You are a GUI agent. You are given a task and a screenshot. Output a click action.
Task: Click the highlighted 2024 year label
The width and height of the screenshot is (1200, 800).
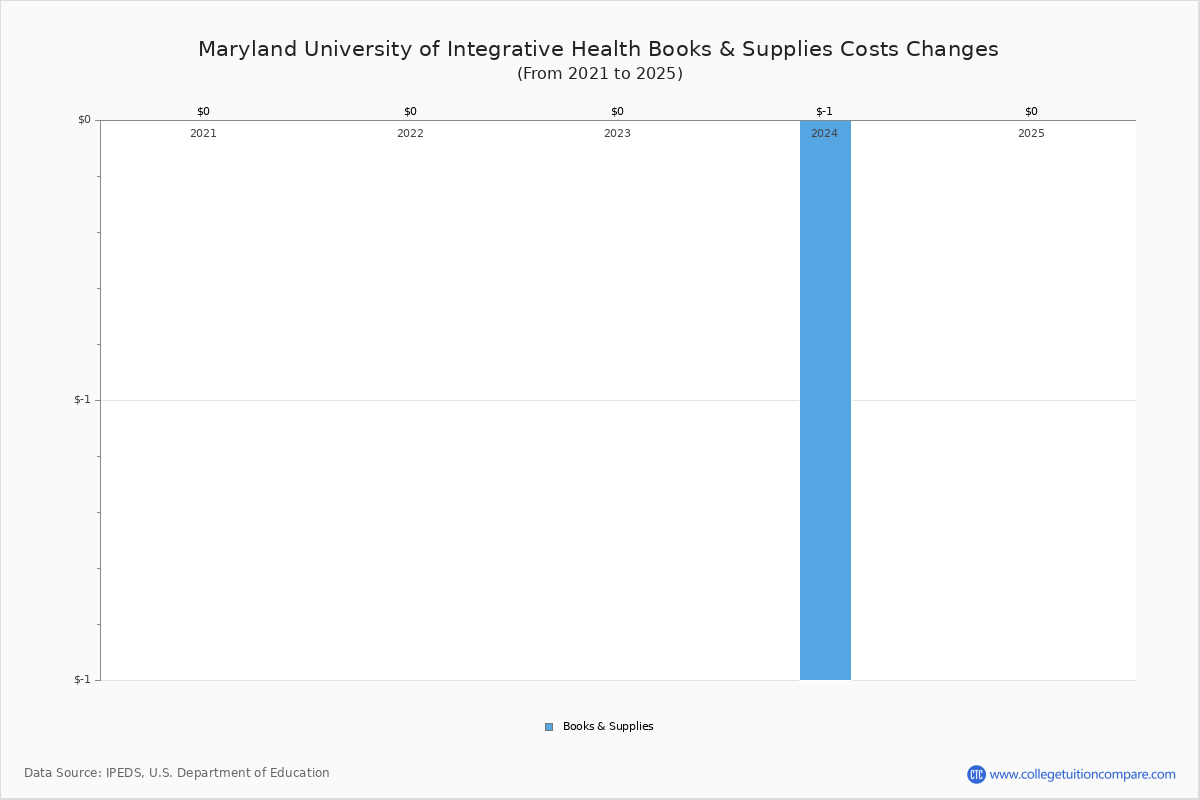tap(824, 132)
